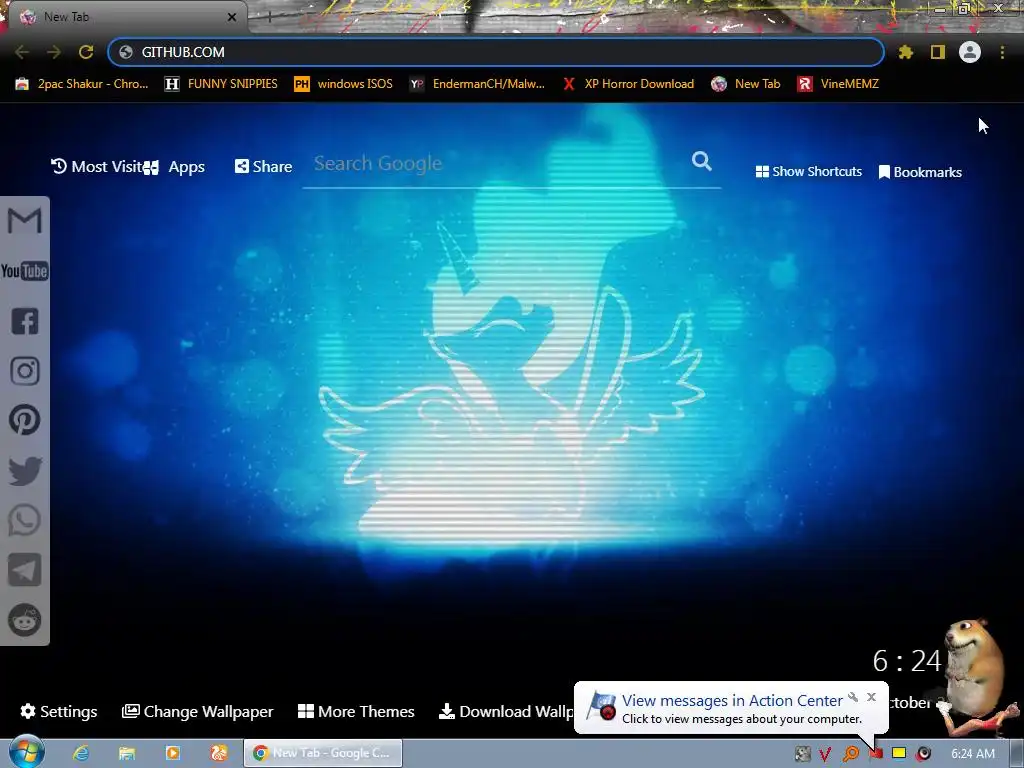This screenshot has height=768, width=1024.
Task: Open Pinterest sidebar icon
Action: click(25, 420)
